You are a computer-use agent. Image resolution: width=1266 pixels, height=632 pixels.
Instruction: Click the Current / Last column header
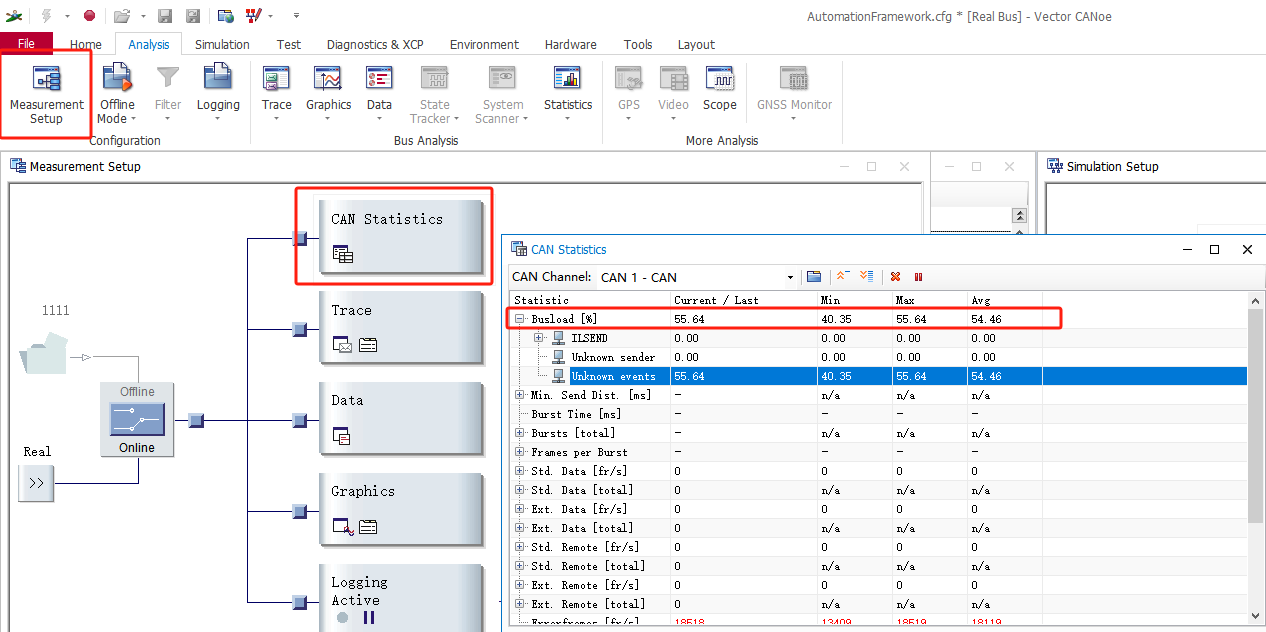click(x=744, y=300)
